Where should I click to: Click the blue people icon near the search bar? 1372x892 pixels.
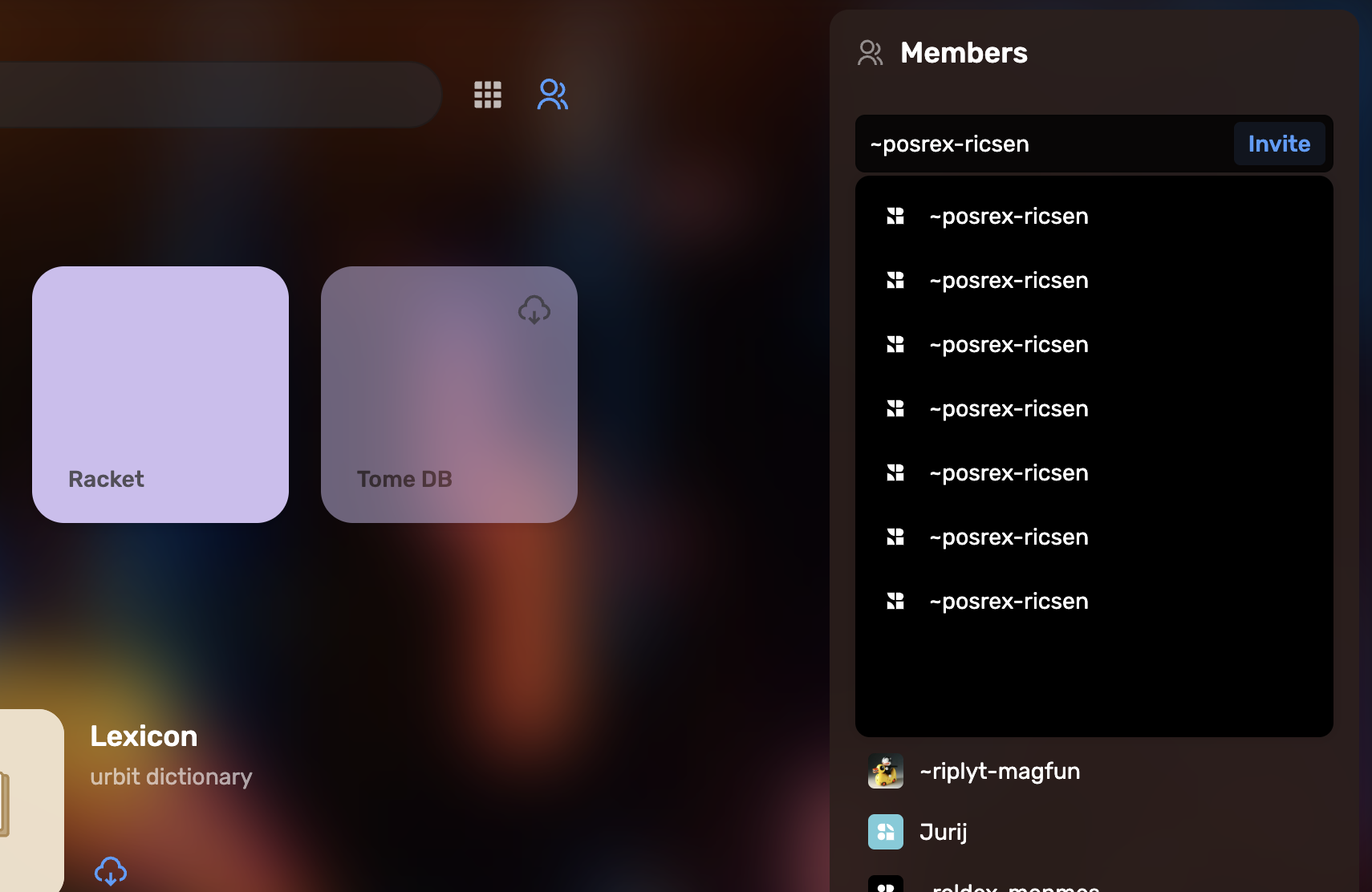[552, 95]
